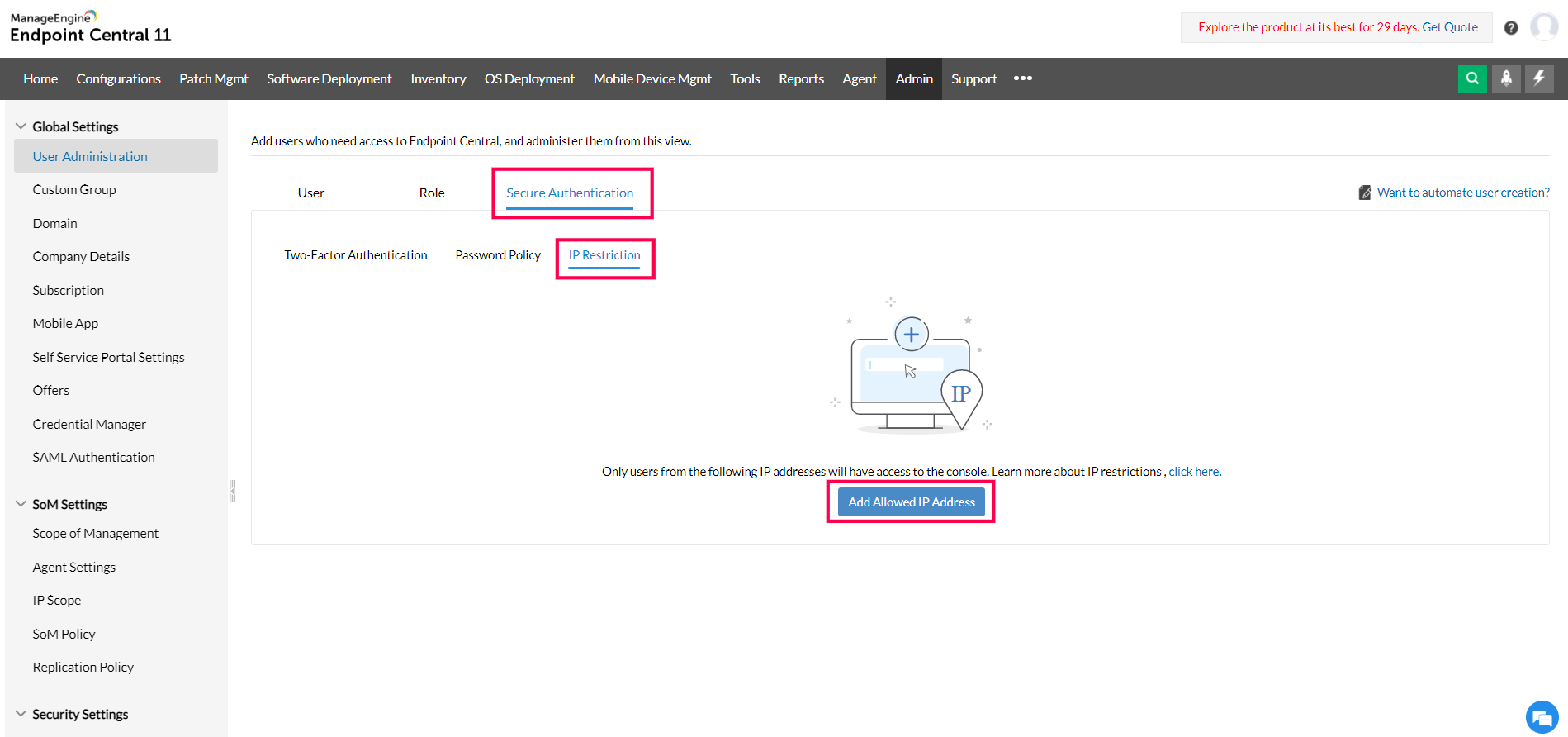The width and height of the screenshot is (1568, 737).
Task: Open User Administration in sidebar
Action: [x=116, y=156]
